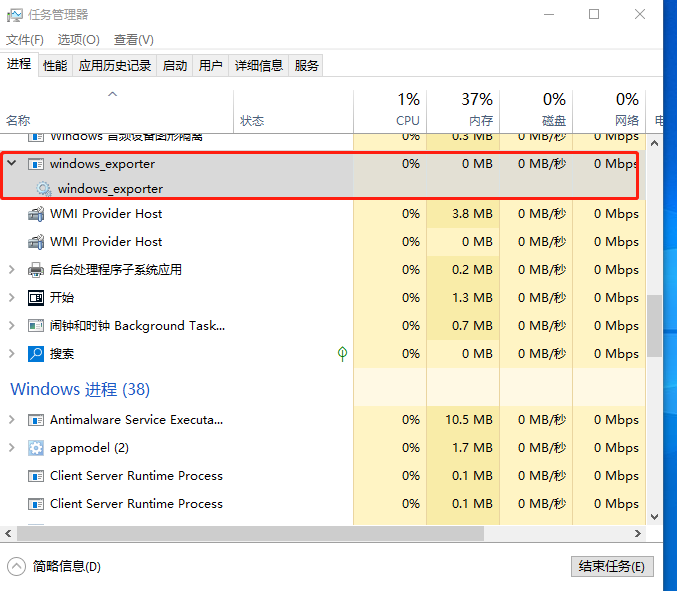The image size is (677, 591).
Task: Click the Task Manager title bar icon
Action: (x=14, y=15)
